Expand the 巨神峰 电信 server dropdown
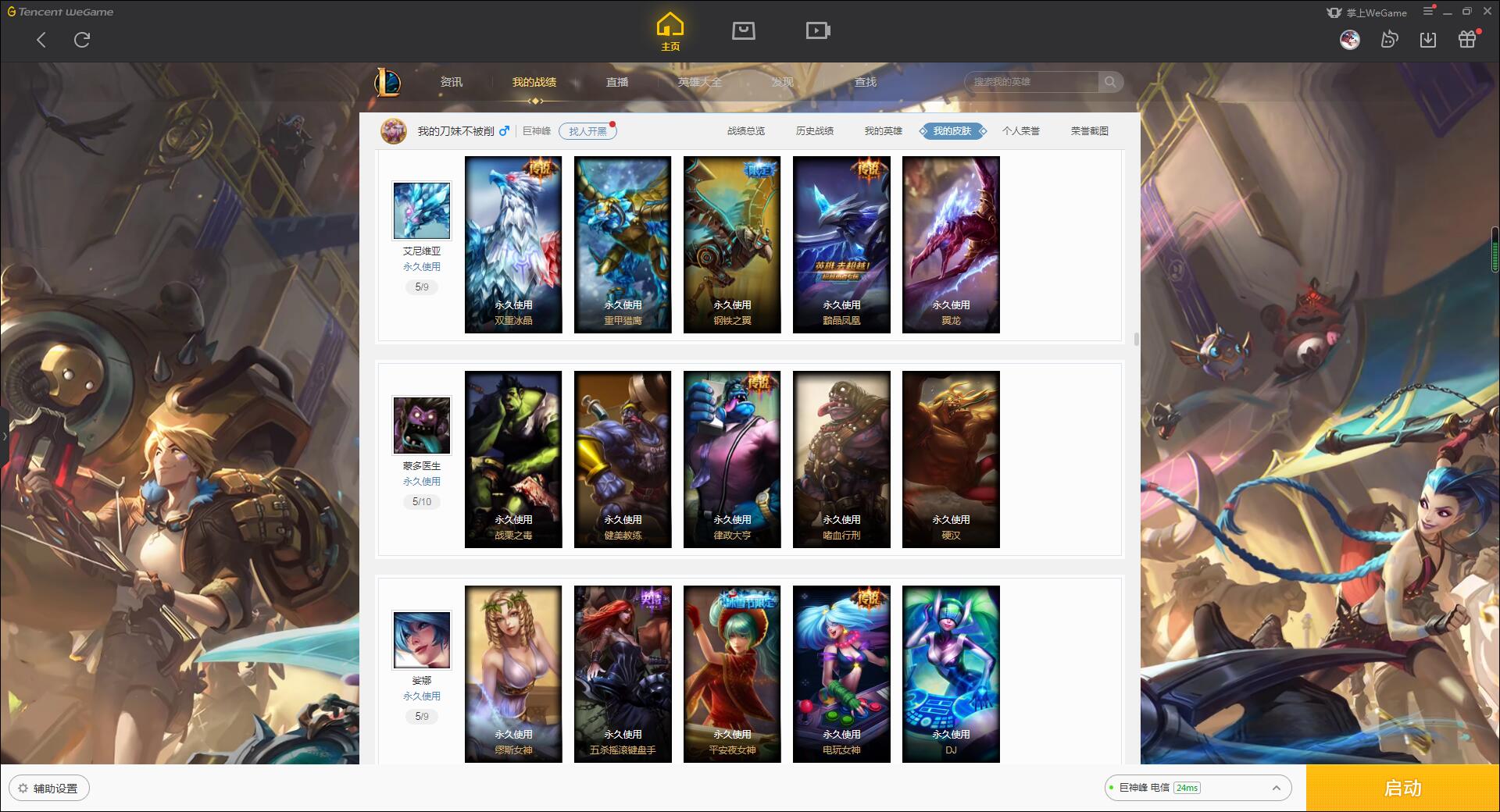Viewport: 1500px width, 812px height. [1198, 788]
